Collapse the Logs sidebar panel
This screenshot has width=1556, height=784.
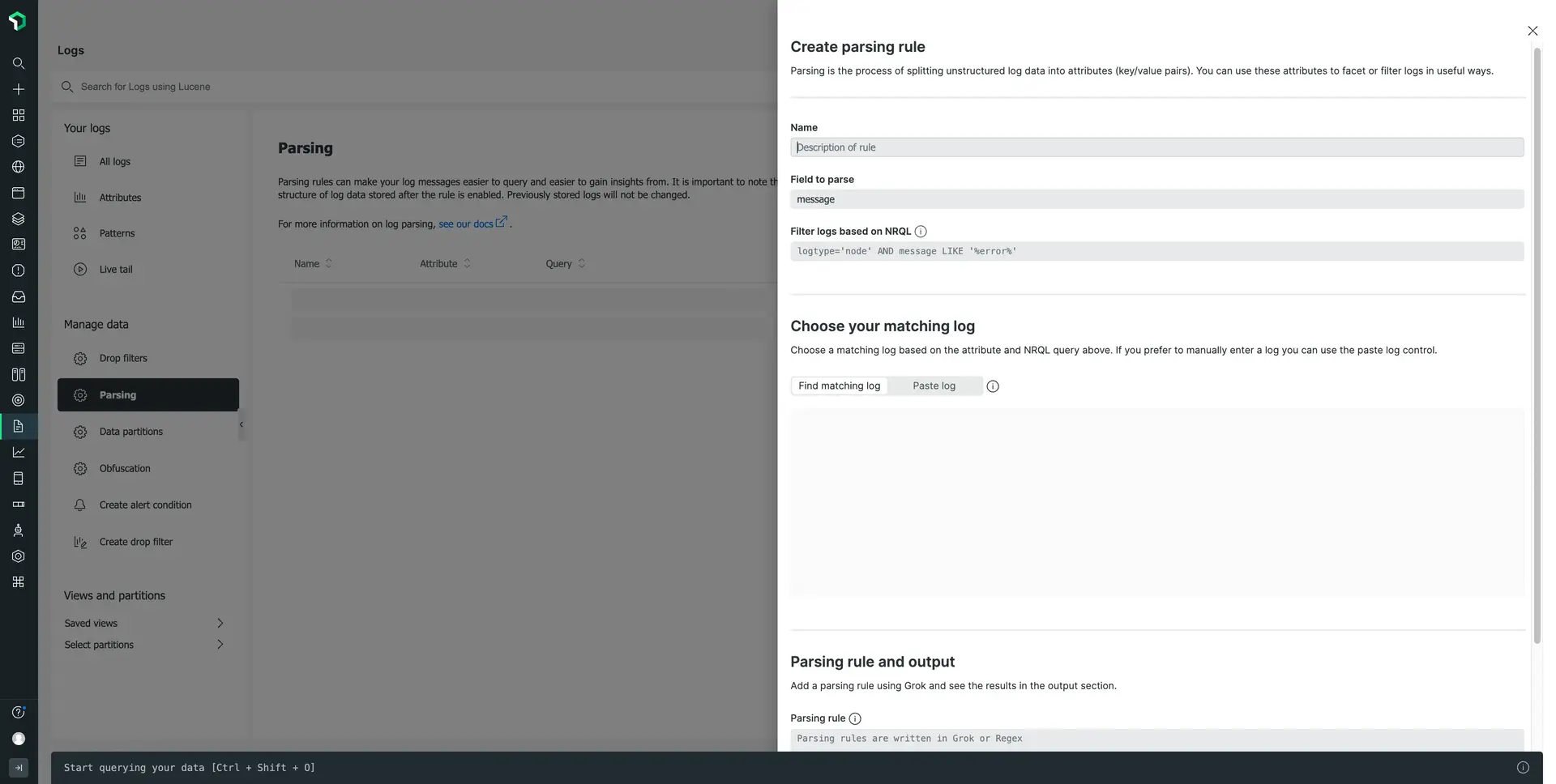(x=242, y=424)
